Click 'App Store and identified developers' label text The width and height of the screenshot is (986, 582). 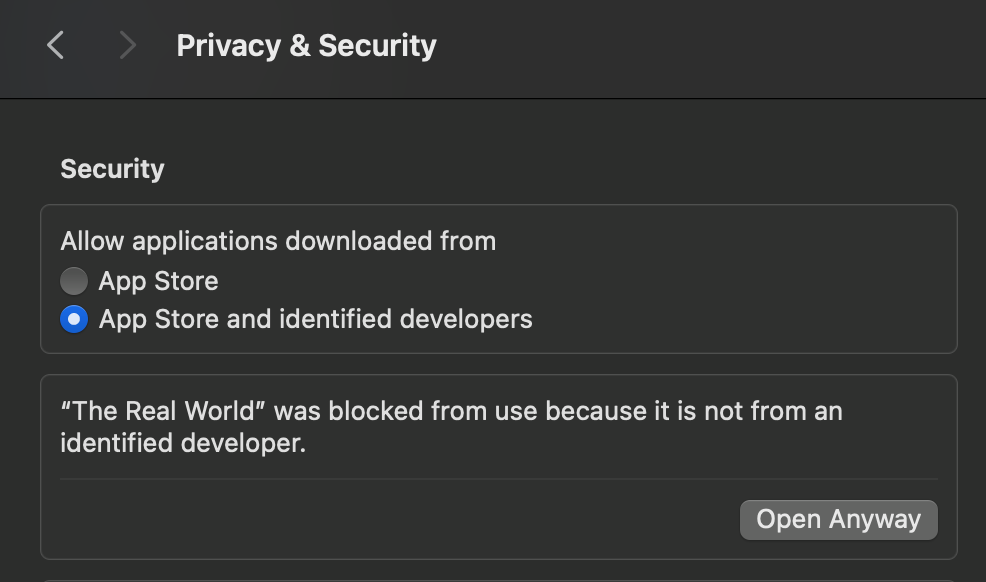click(315, 320)
